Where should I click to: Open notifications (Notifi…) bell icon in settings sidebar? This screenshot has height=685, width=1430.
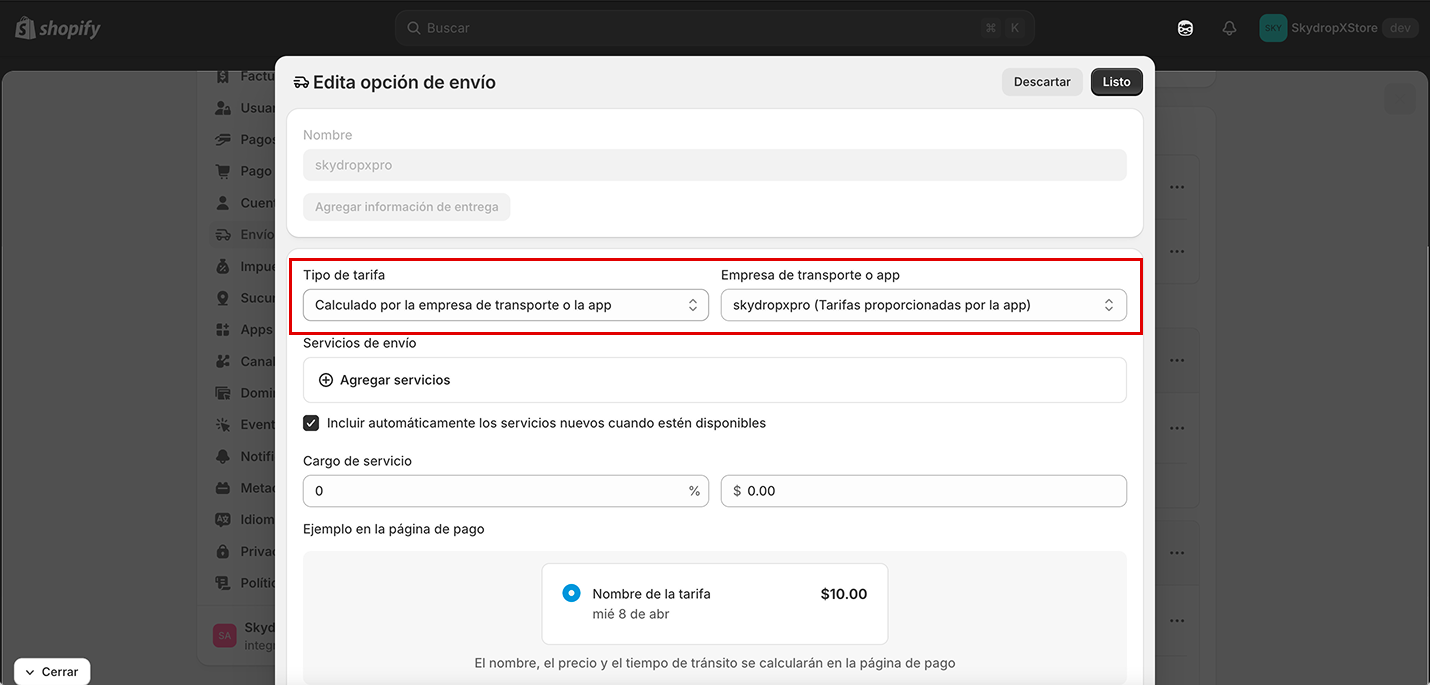(x=222, y=456)
